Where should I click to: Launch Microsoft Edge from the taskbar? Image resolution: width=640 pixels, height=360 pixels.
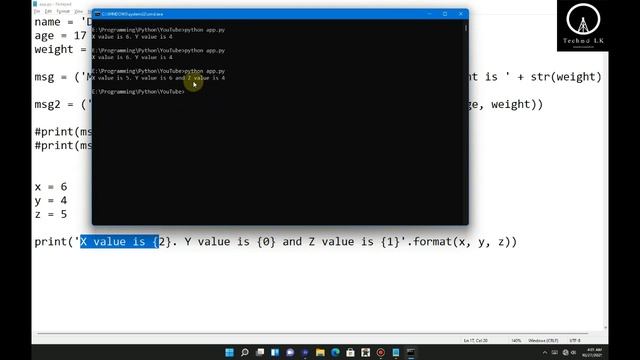(x=335, y=352)
